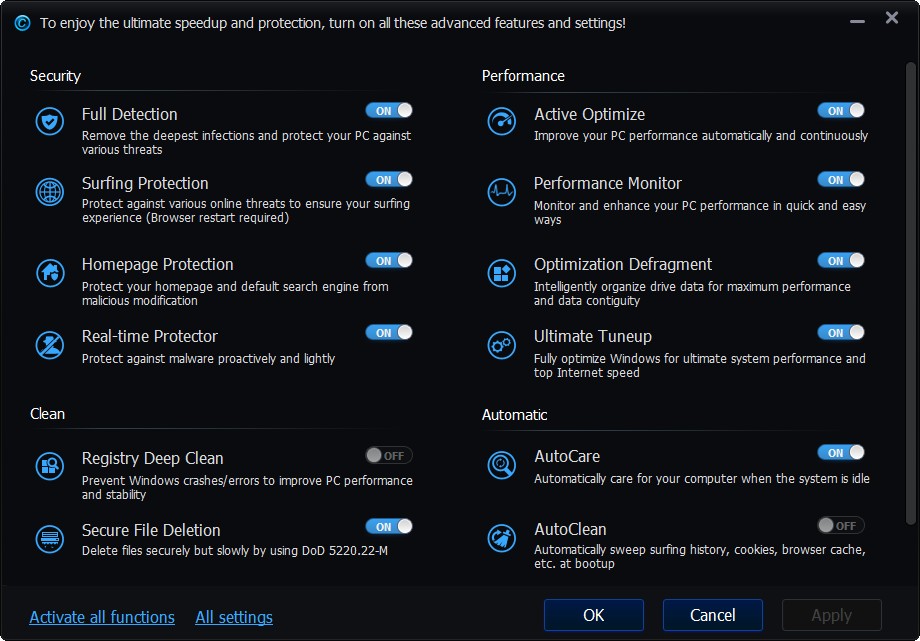920x641 pixels.
Task: Click the Security section heading
Action: [x=55, y=76]
